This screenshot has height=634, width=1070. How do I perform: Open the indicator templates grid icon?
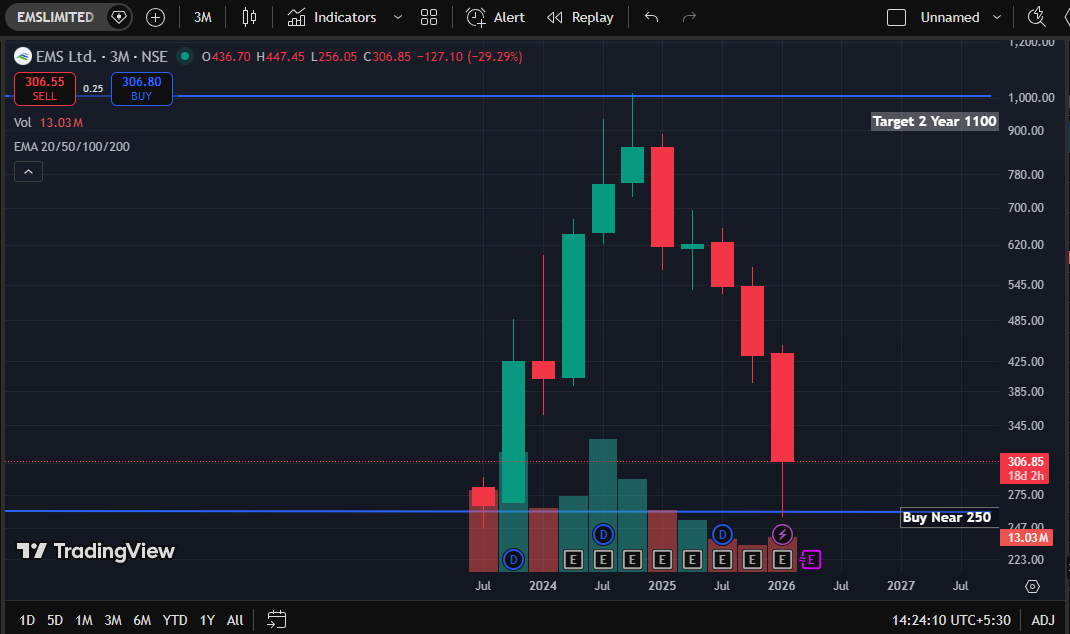coord(429,17)
